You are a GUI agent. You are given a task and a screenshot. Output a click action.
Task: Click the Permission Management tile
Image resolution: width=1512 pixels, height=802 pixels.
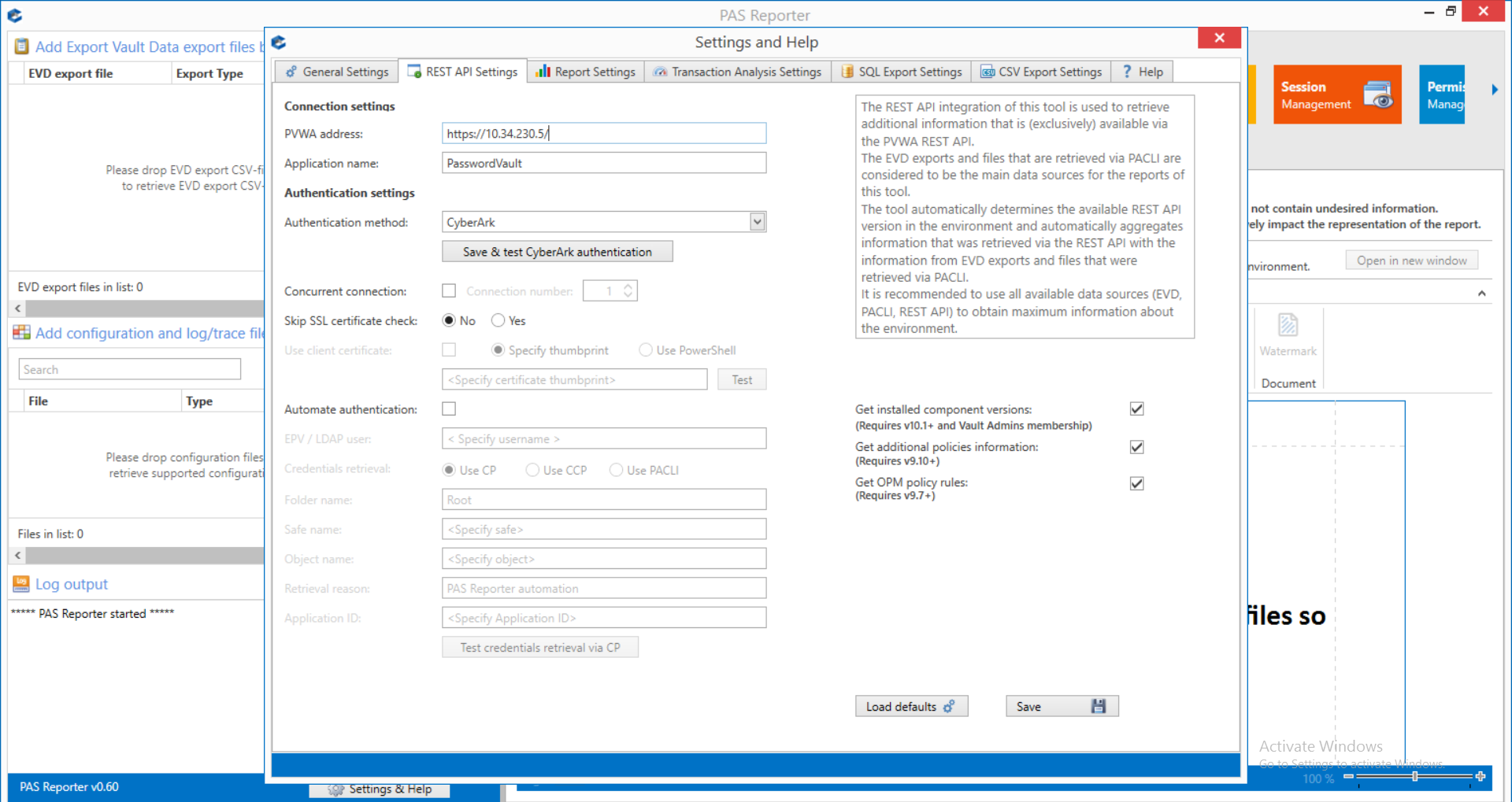1442,94
